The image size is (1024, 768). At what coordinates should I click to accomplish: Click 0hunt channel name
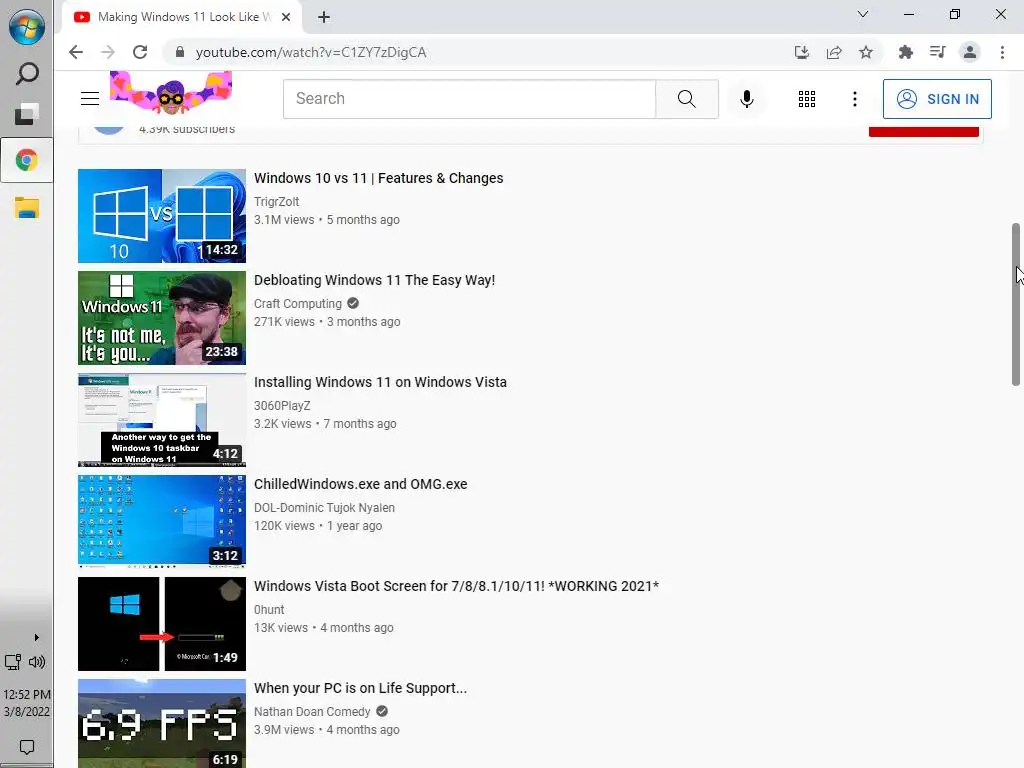(269, 609)
